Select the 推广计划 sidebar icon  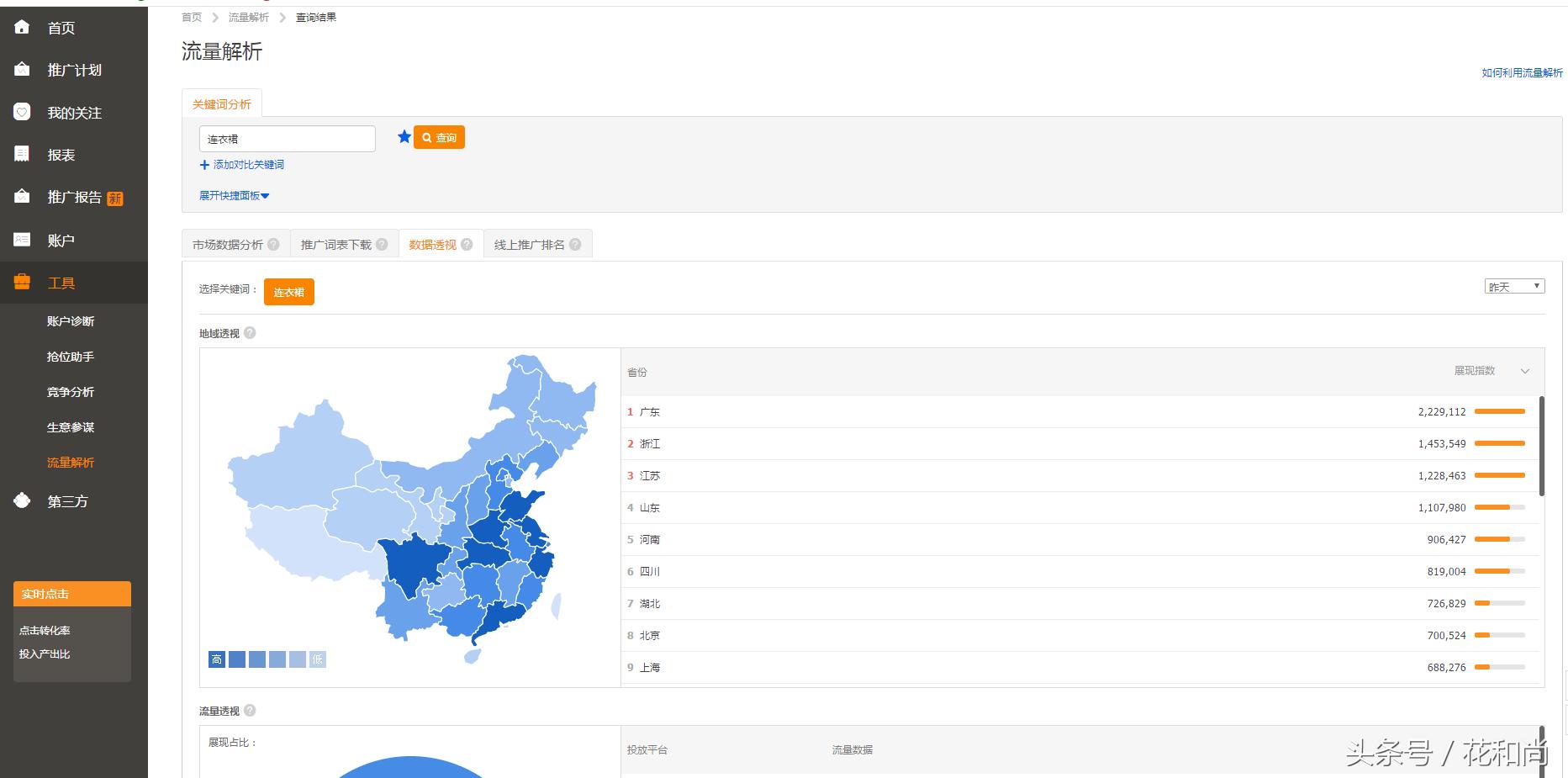pos(22,70)
